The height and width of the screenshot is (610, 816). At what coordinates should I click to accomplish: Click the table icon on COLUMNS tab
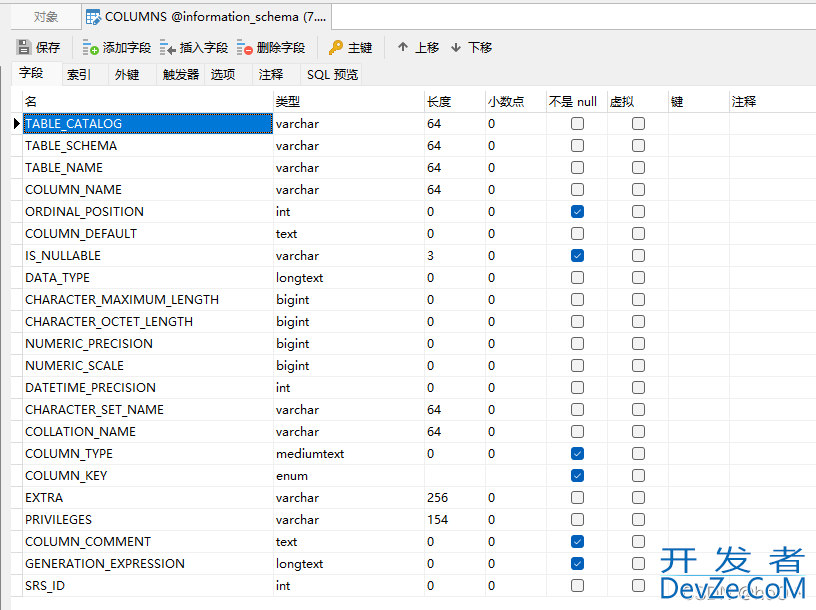pyautogui.click(x=94, y=17)
